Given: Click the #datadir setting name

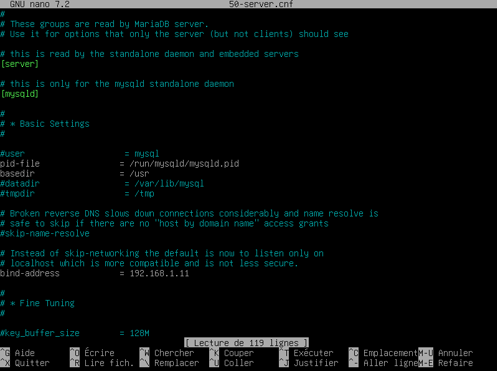Looking at the screenshot, I should coord(20,184).
